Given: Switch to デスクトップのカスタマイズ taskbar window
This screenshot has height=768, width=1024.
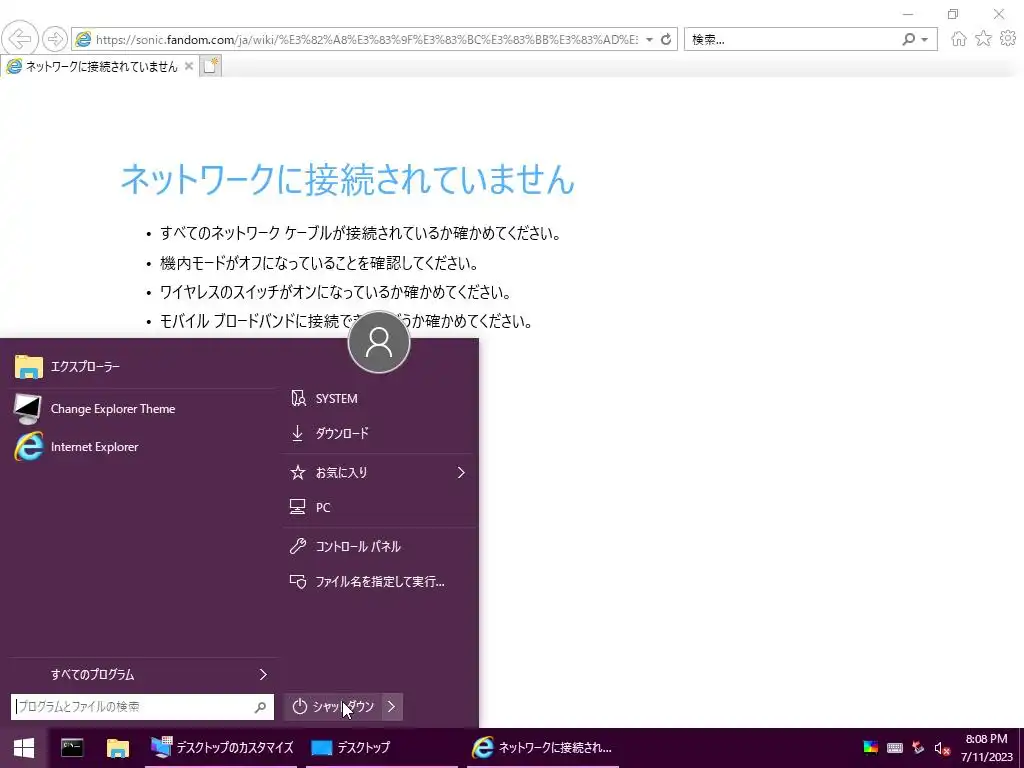Looking at the screenshot, I should [x=221, y=748].
